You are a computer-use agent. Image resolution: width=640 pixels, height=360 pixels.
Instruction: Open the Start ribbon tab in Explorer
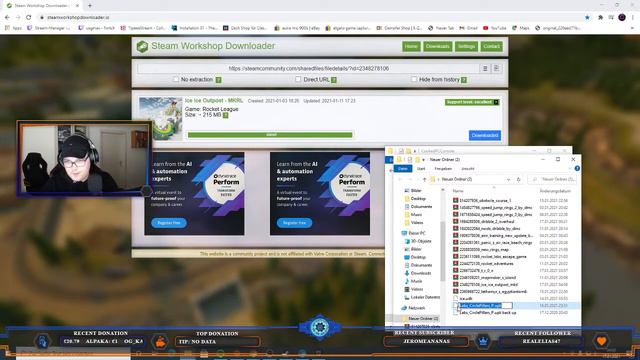421,168
